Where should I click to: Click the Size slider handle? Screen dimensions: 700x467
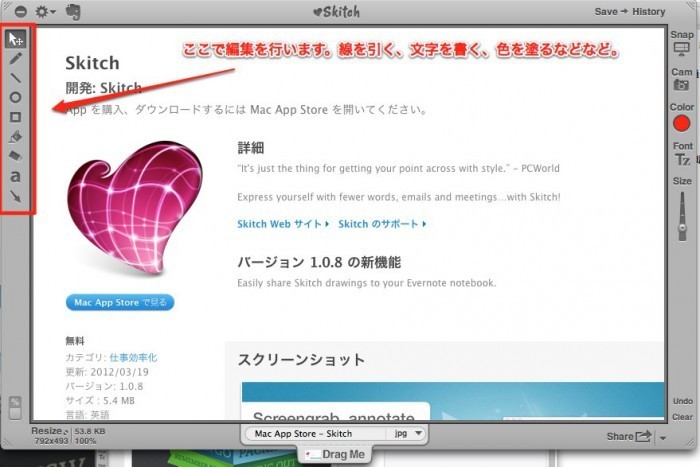[682, 227]
